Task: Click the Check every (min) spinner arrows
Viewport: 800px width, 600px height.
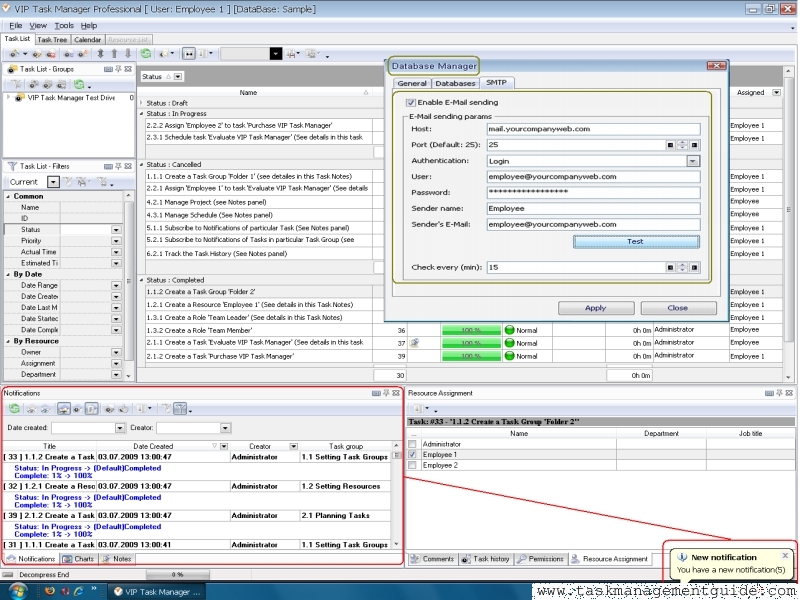Action: (682, 267)
